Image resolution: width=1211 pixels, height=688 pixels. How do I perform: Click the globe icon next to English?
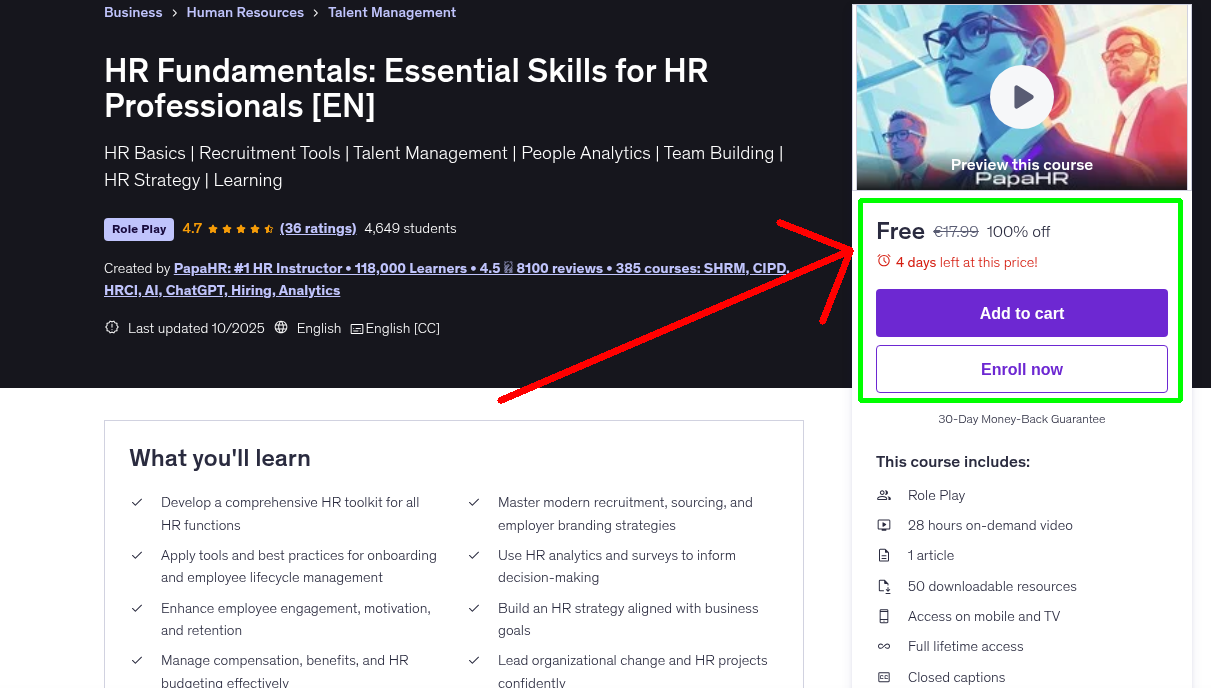point(281,328)
